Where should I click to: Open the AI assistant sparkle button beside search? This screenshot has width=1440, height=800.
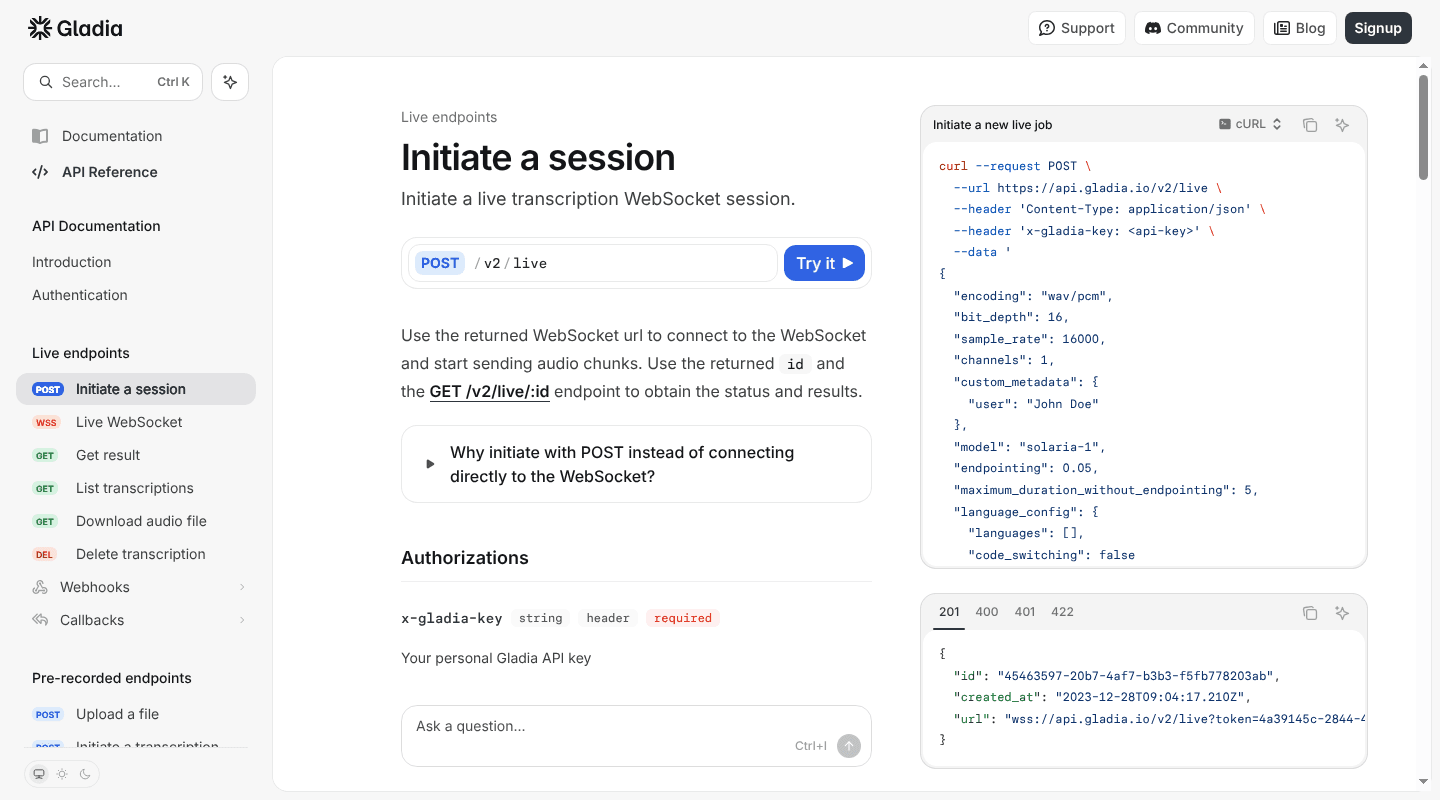coord(230,82)
